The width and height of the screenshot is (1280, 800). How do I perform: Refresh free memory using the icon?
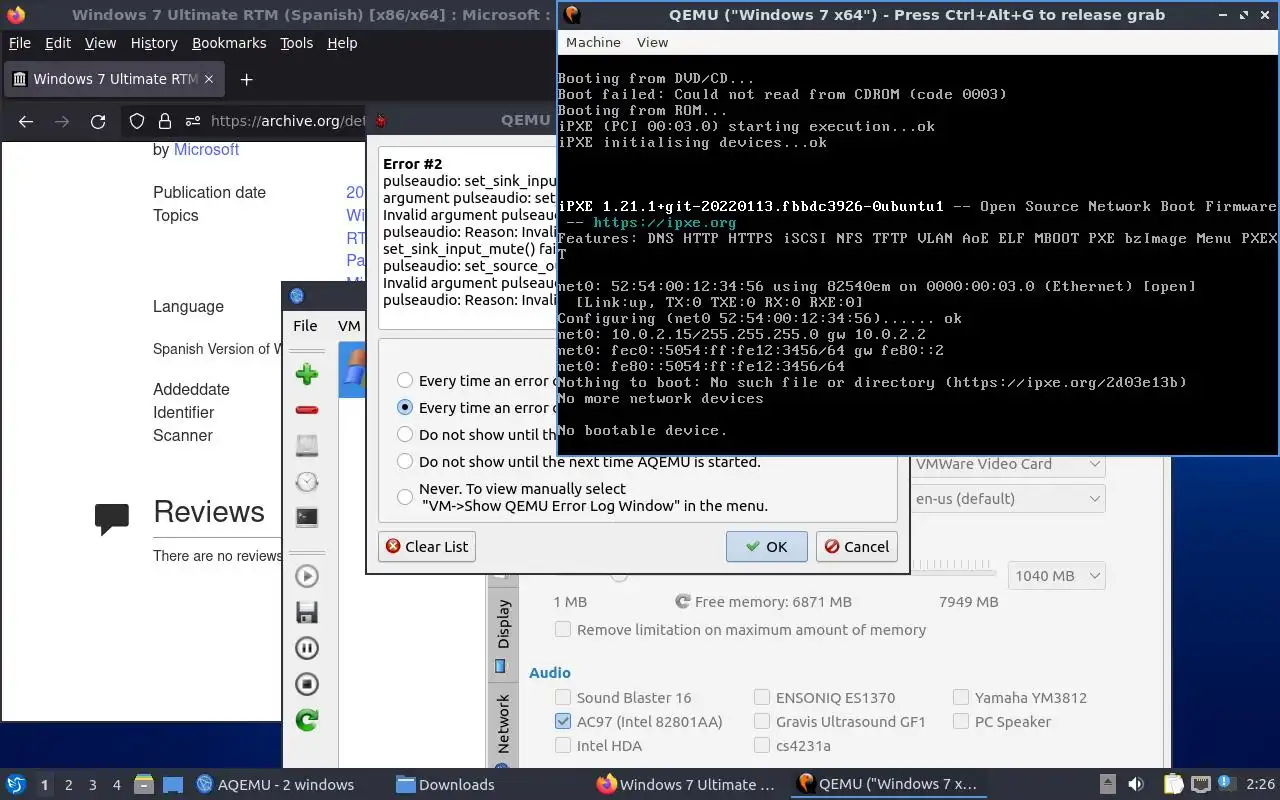(683, 602)
